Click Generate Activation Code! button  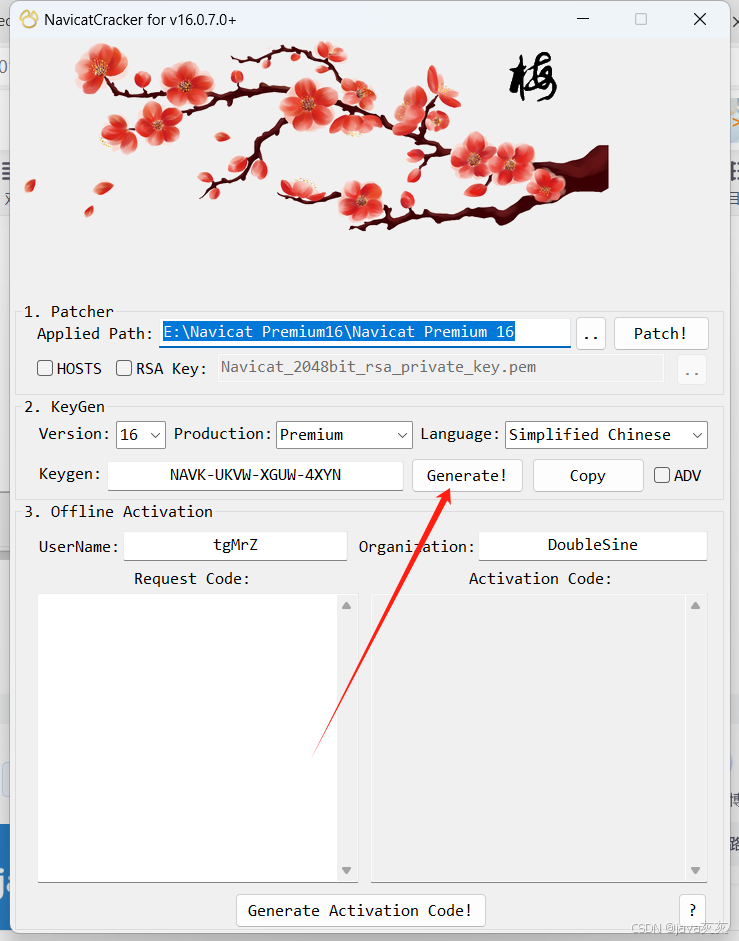click(361, 911)
